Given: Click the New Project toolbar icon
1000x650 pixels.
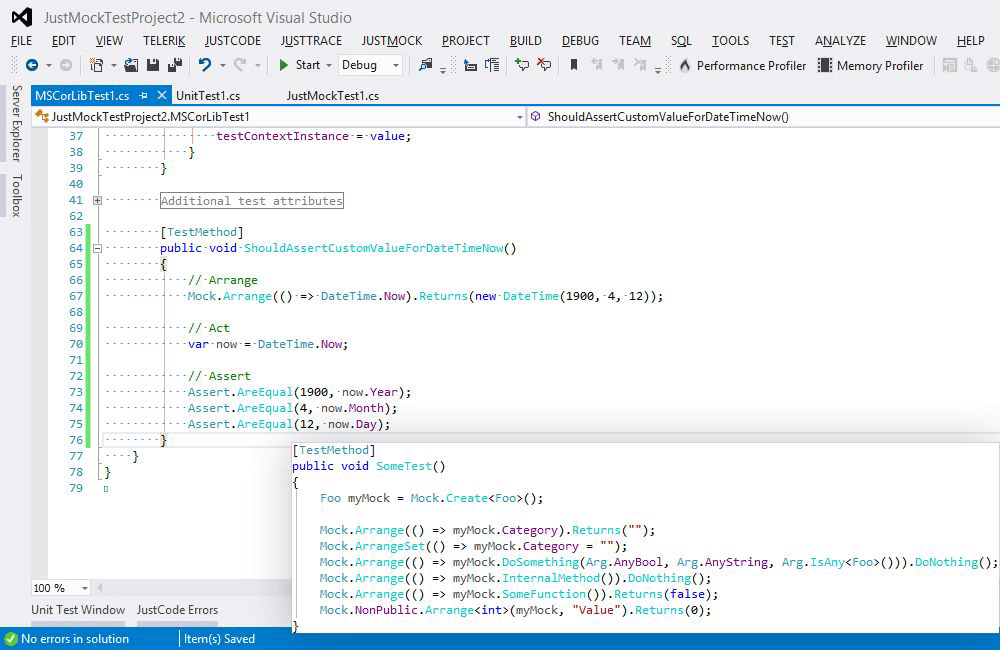Looking at the screenshot, I should tap(95, 64).
